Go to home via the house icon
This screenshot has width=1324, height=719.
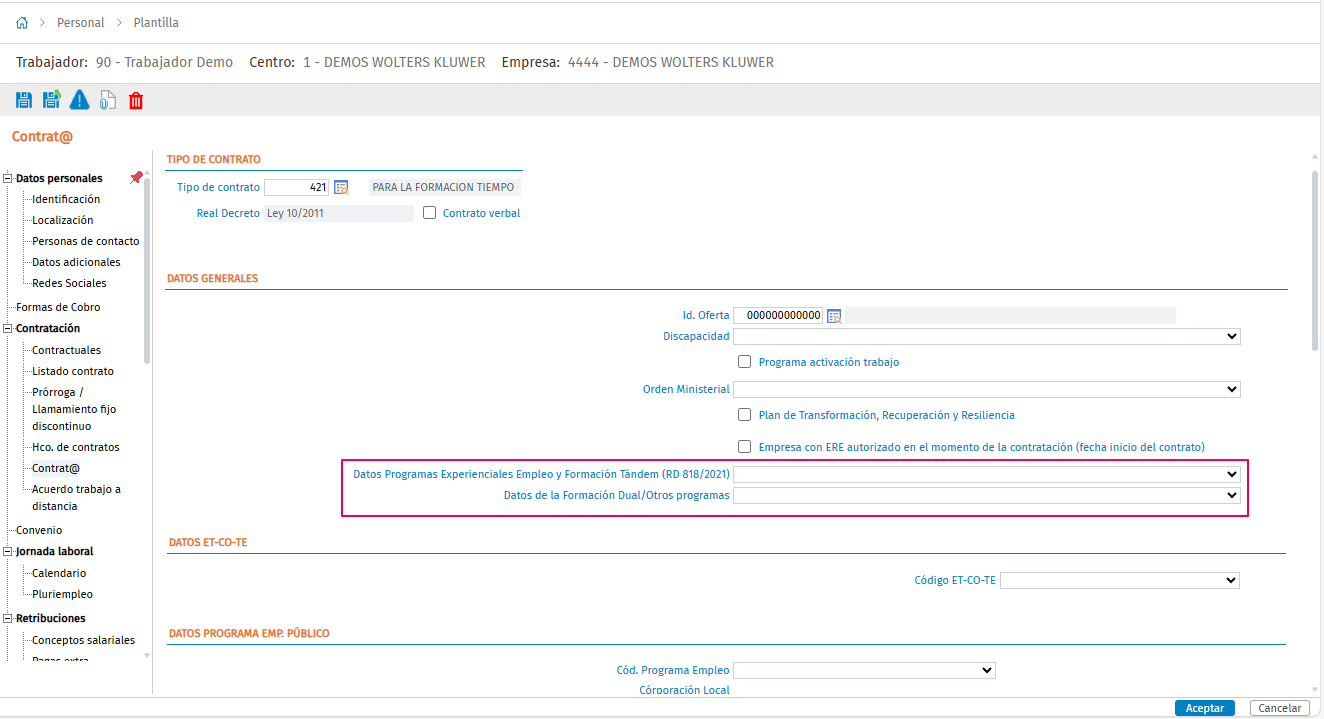pyautogui.click(x=22, y=23)
